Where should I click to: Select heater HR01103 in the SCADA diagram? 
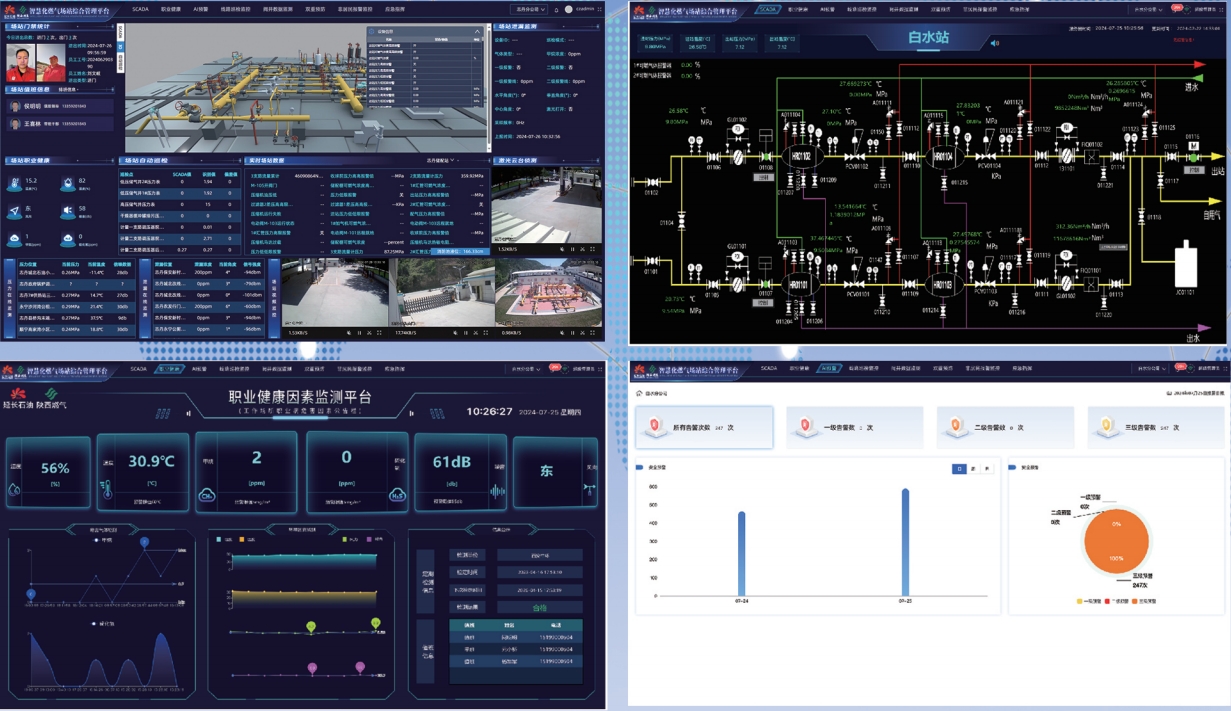pyautogui.click(x=942, y=284)
